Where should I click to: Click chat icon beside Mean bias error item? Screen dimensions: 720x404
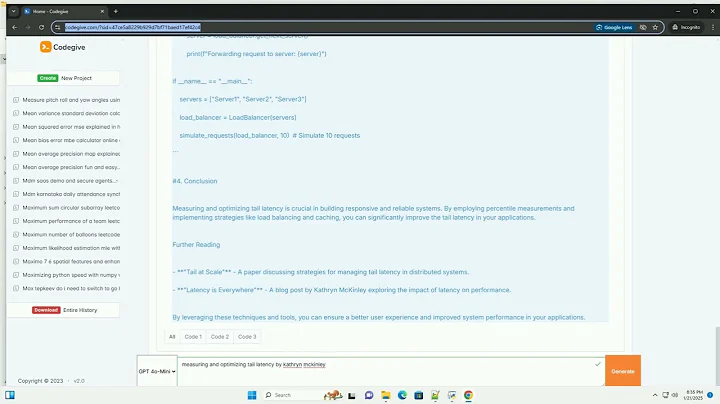point(16,140)
